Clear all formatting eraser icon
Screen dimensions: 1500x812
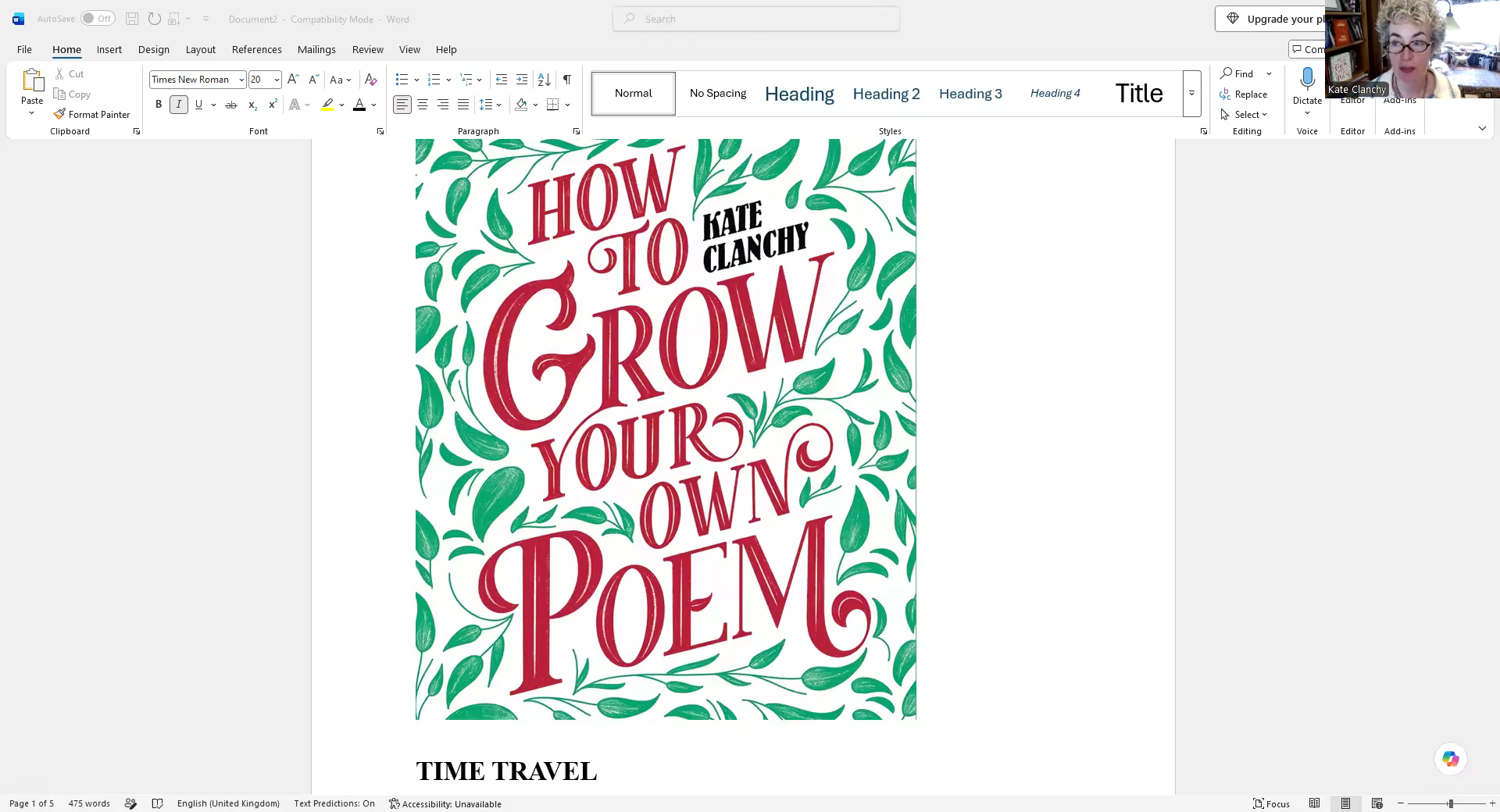coord(371,79)
